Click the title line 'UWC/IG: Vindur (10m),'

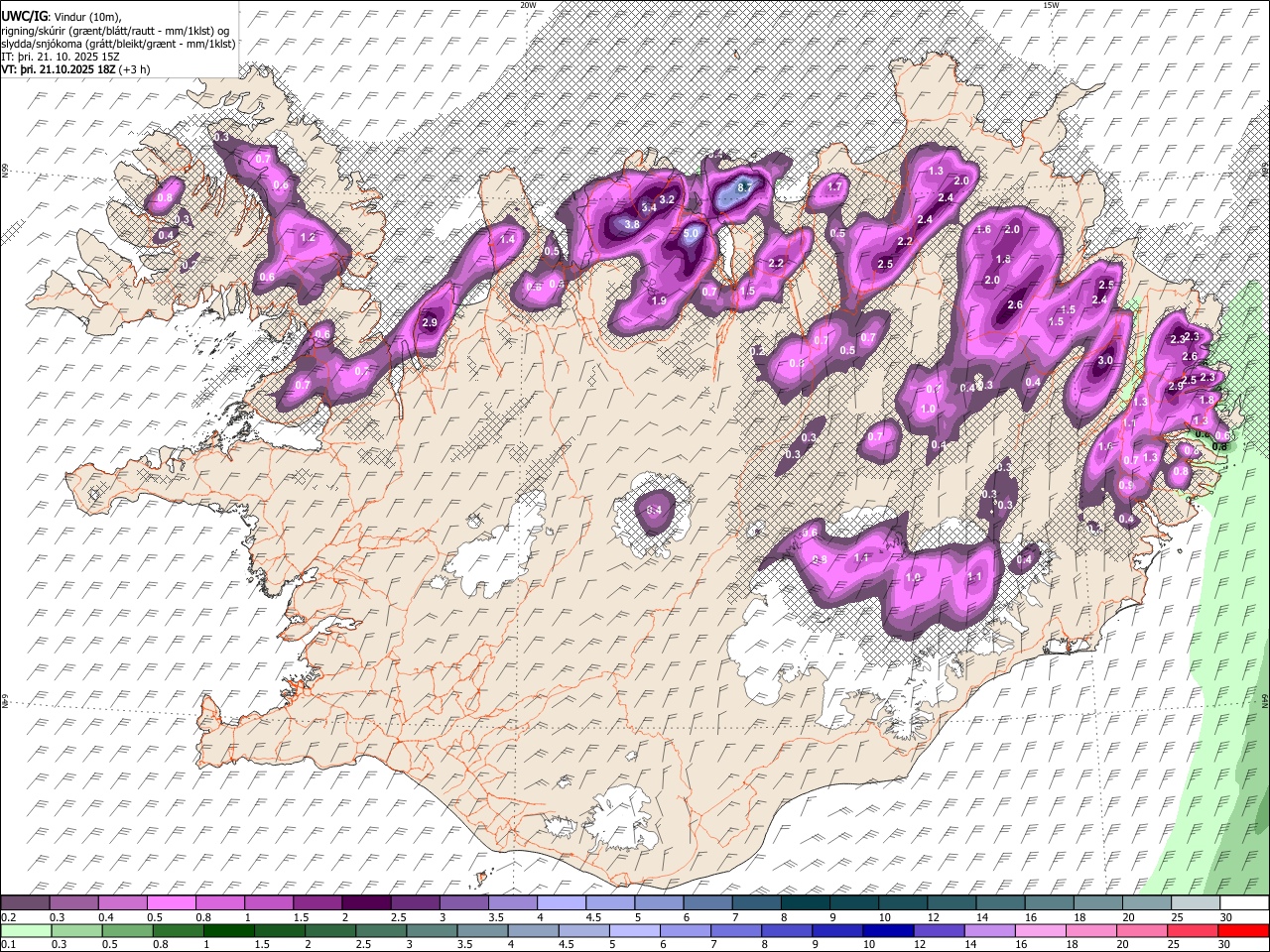click(62, 17)
